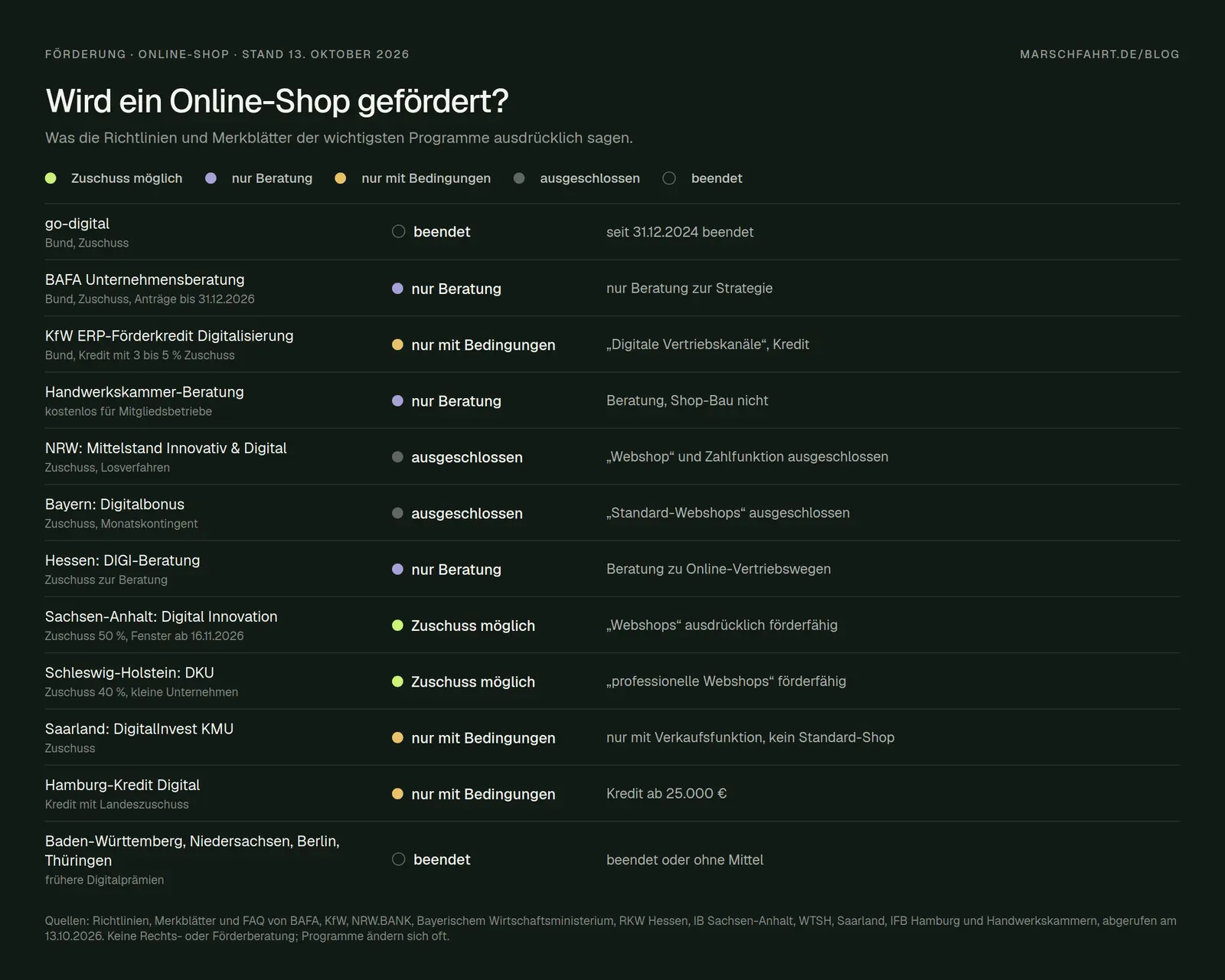Image resolution: width=1225 pixels, height=980 pixels.
Task: Click the purple status dot in Hessen DIGI-Beratung row
Action: pos(397,569)
